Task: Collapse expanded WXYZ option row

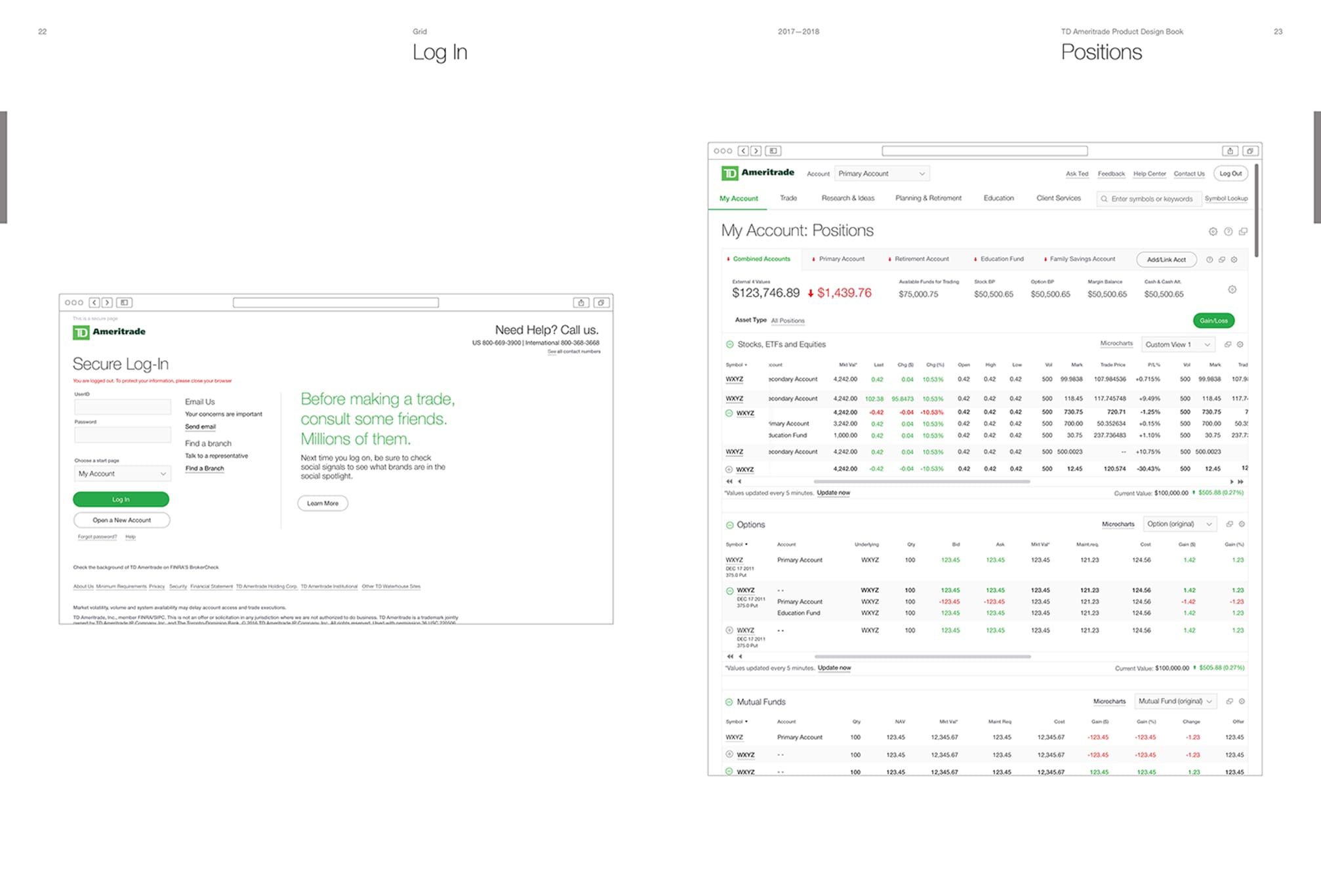Action: [x=729, y=591]
